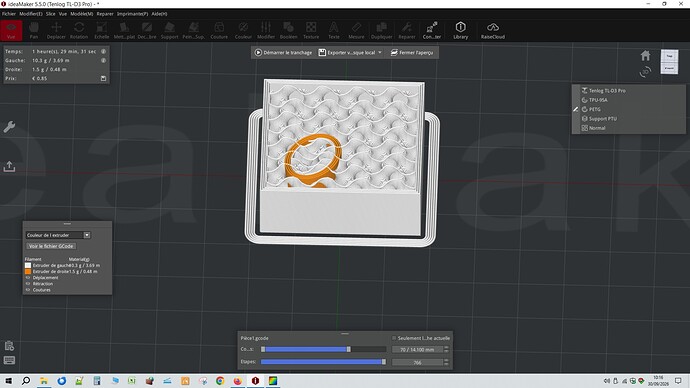Open the Modifier tool in toolbar
Viewport: 690px width, 388px height.
266,30
